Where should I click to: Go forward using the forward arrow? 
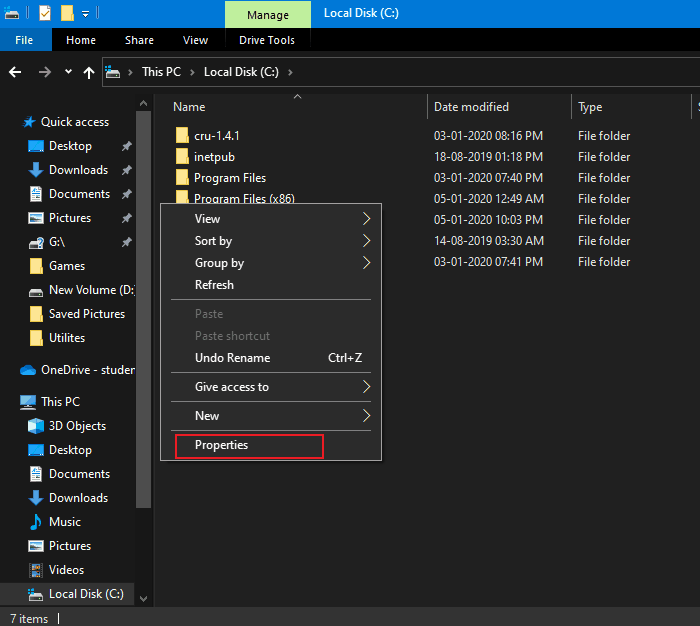tap(45, 72)
